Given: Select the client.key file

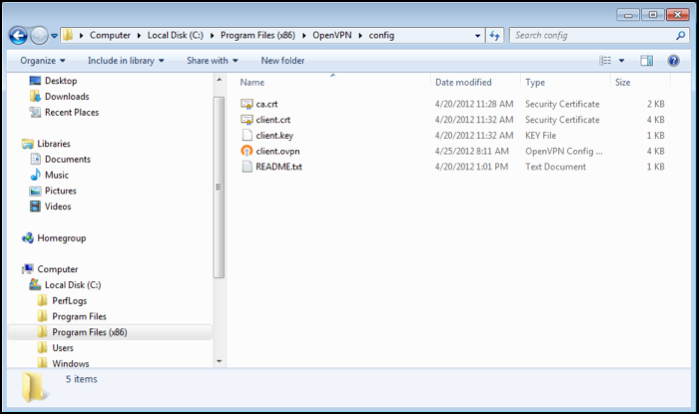Looking at the screenshot, I should [275, 135].
